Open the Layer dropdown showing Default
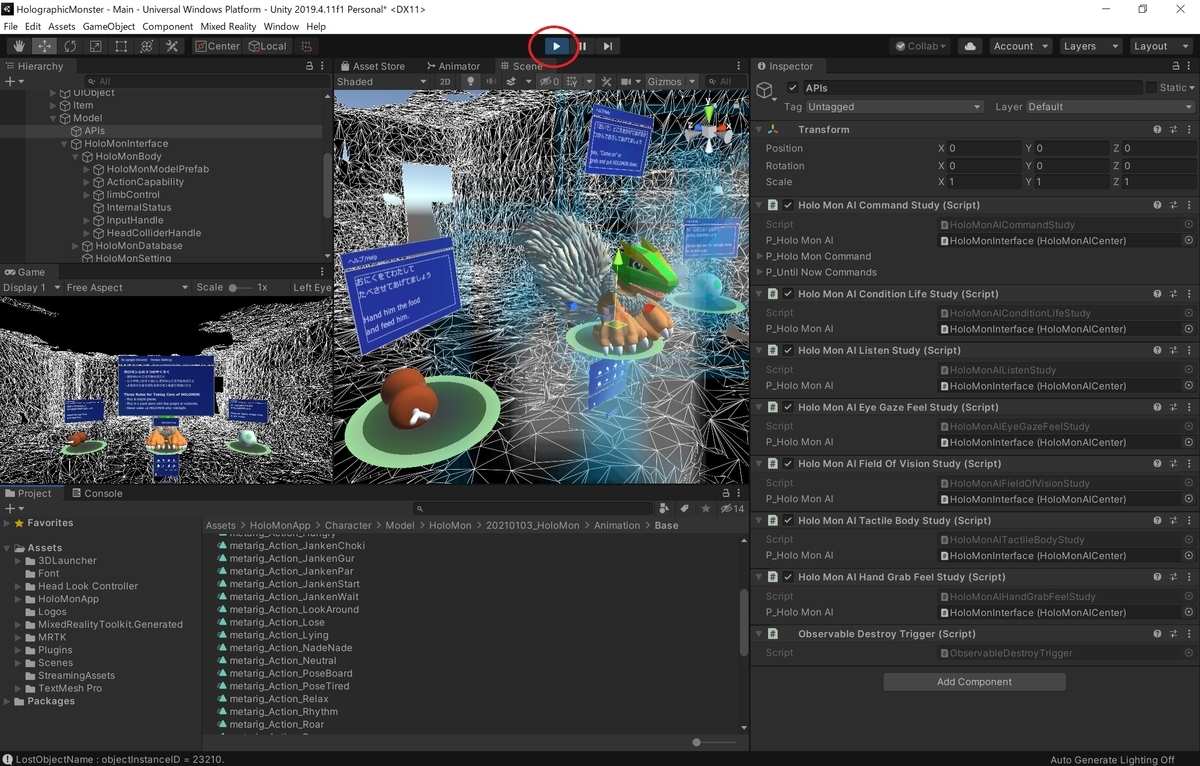 coord(1110,107)
